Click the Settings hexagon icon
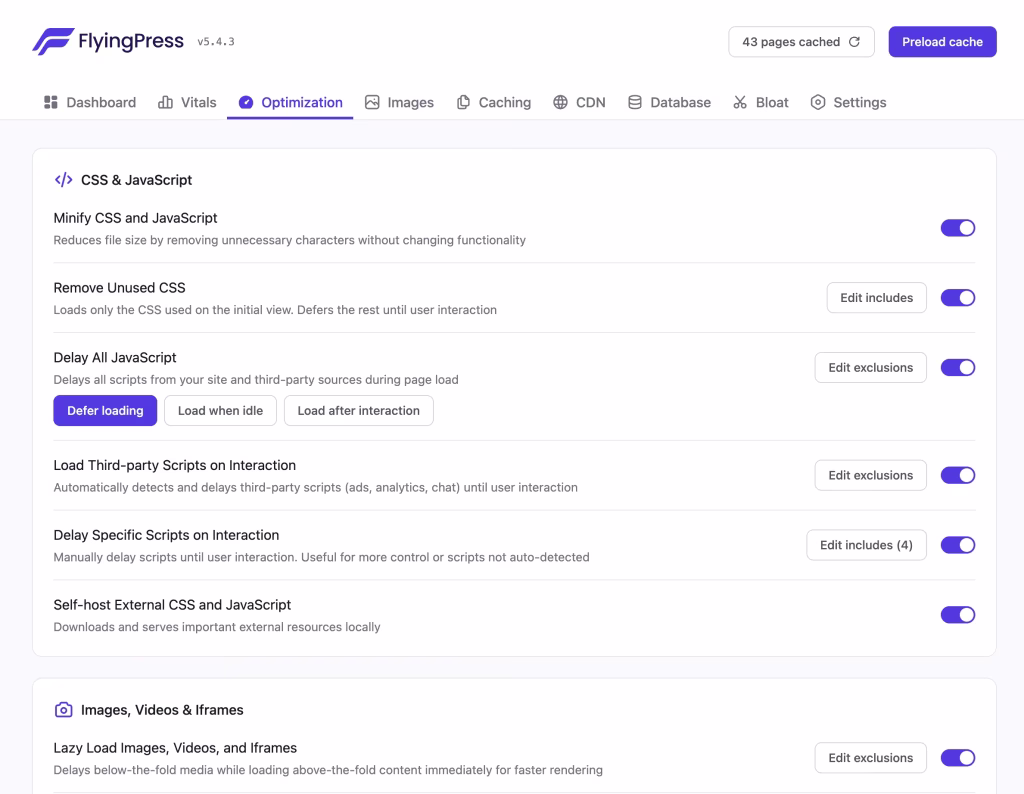Viewport: 1024px width, 794px height. point(818,102)
